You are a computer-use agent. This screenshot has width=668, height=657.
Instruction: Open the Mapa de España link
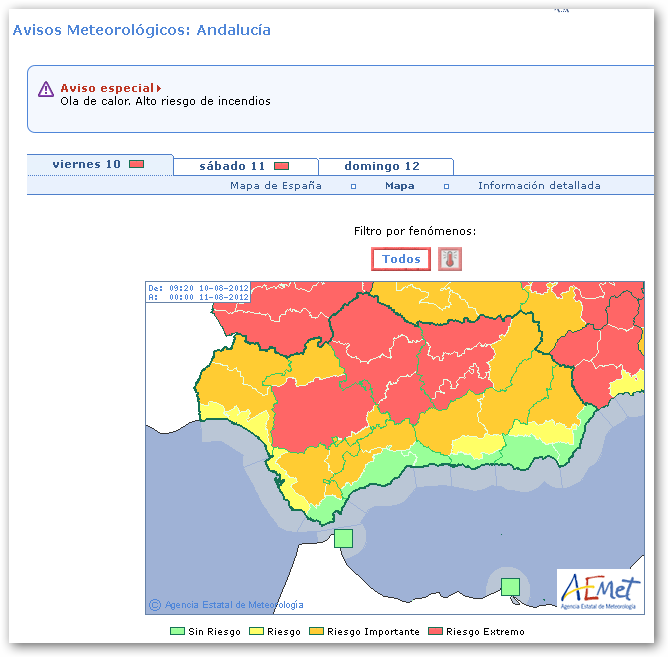[x=276, y=186]
